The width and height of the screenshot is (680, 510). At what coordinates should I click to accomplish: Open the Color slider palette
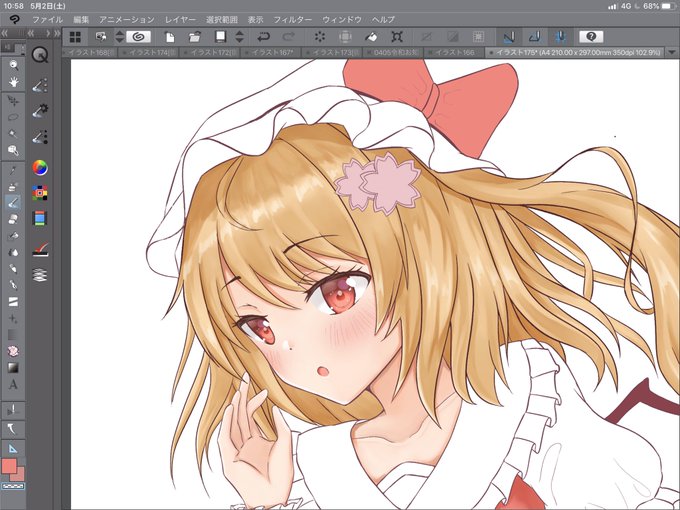click(x=40, y=218)
